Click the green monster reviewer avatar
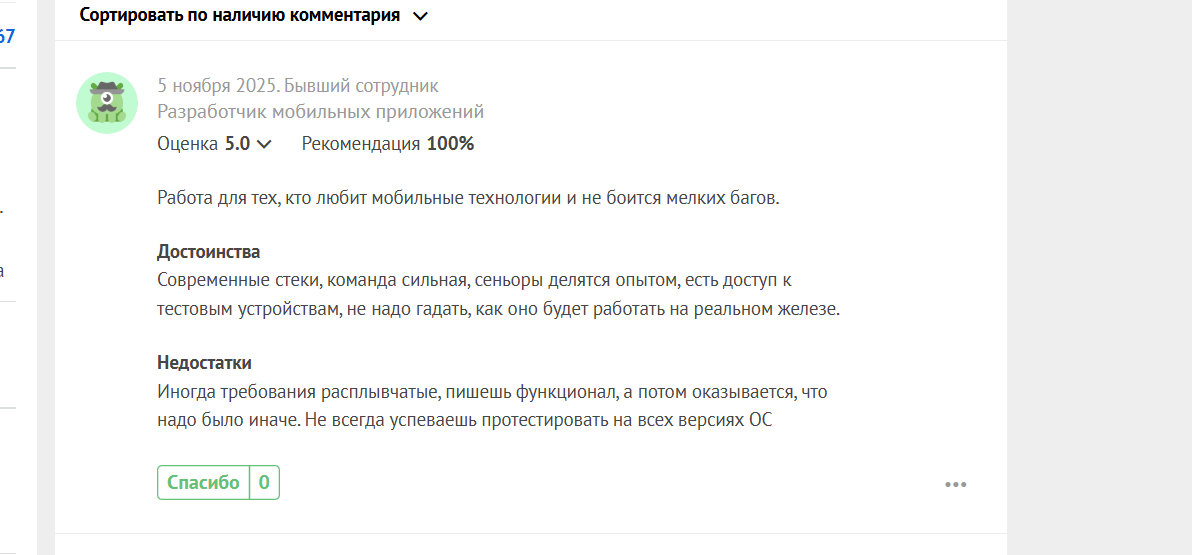The image size is (1192, 555). (107, 102)
